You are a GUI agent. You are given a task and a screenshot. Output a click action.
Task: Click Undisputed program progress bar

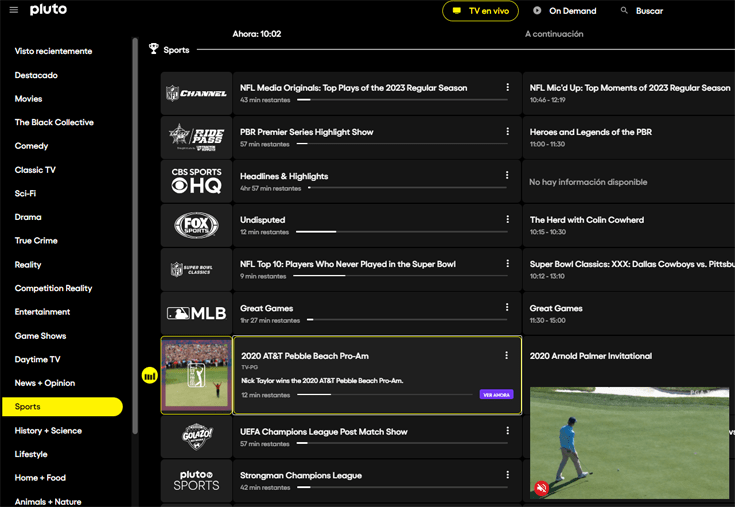402,231
